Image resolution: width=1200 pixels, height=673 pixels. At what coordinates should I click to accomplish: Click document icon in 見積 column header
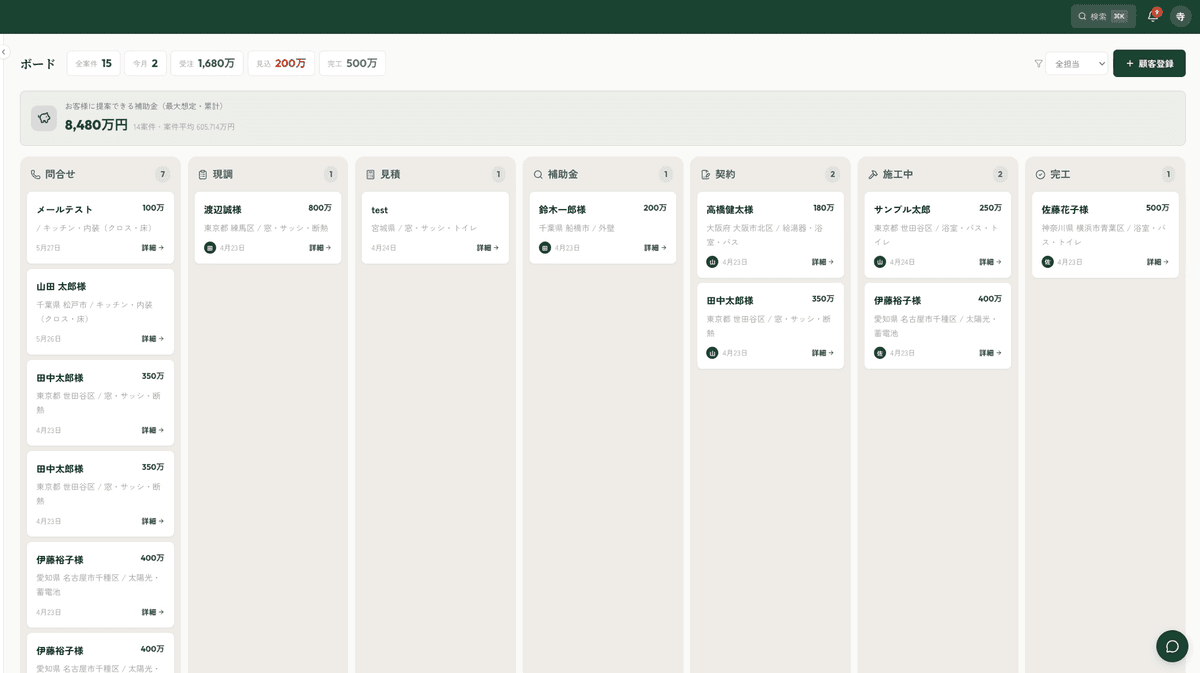pos(371,174)
